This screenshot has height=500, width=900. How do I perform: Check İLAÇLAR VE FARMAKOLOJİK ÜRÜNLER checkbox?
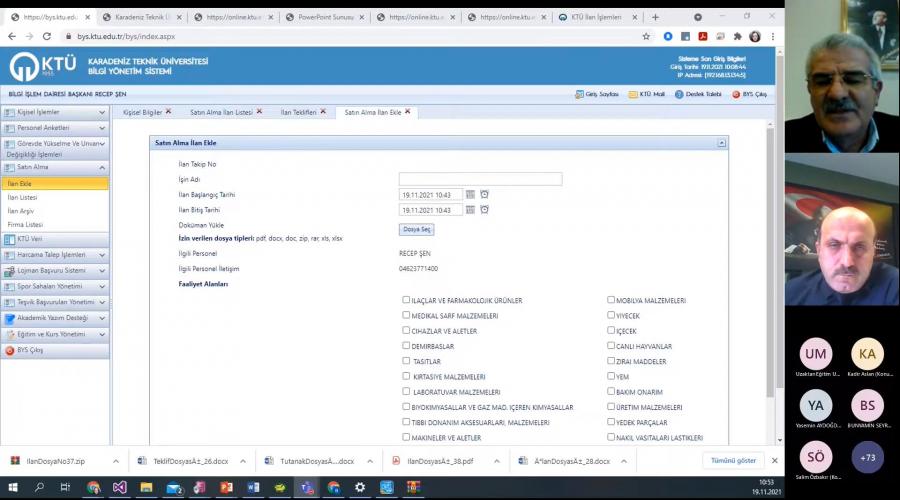(406, 300)
